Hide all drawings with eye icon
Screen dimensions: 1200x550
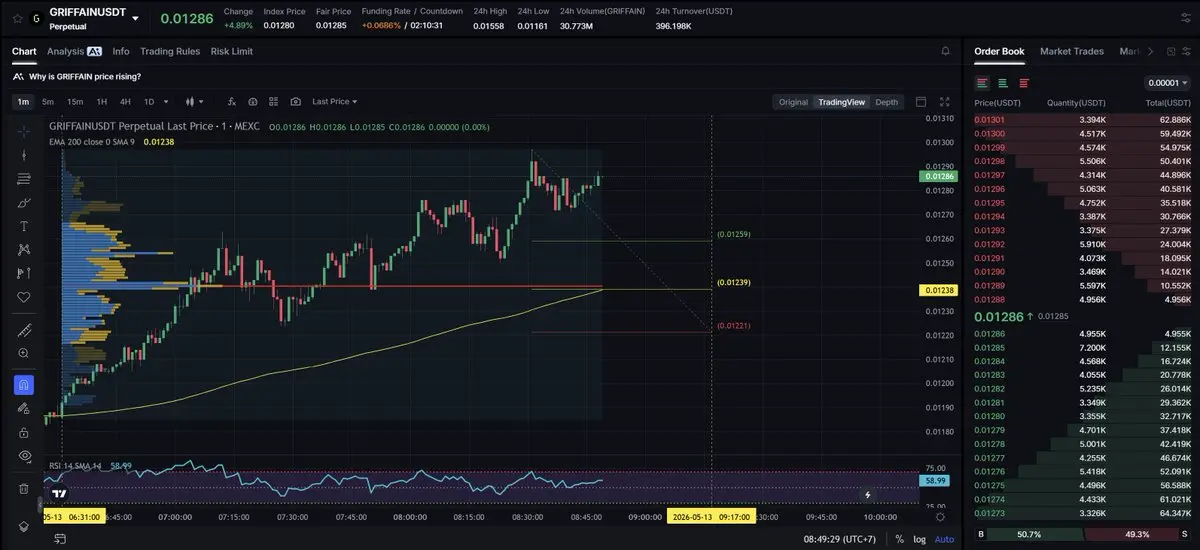pyautogui.click(x=24, y=456)
